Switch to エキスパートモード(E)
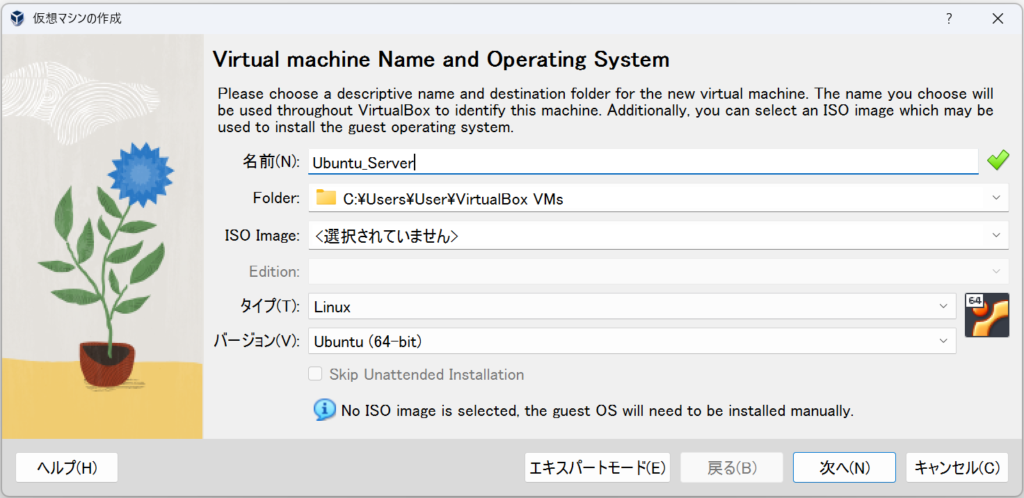Viewport: 1024px width, 498px height. pos(598,467)
